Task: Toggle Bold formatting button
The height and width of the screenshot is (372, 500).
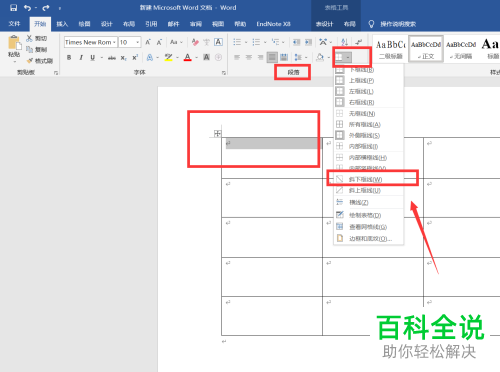Action: coord(69,57)
